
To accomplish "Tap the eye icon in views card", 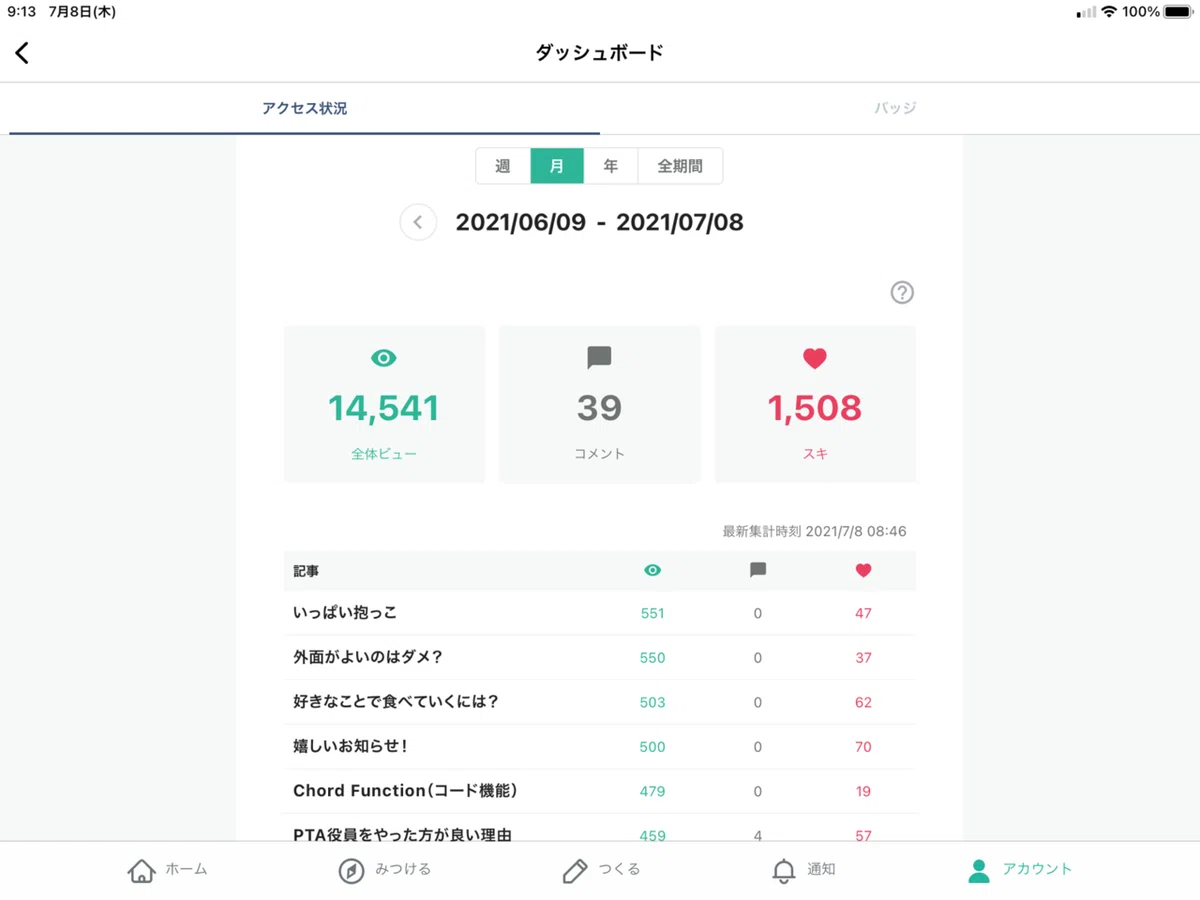I will [x=384, y=358].
